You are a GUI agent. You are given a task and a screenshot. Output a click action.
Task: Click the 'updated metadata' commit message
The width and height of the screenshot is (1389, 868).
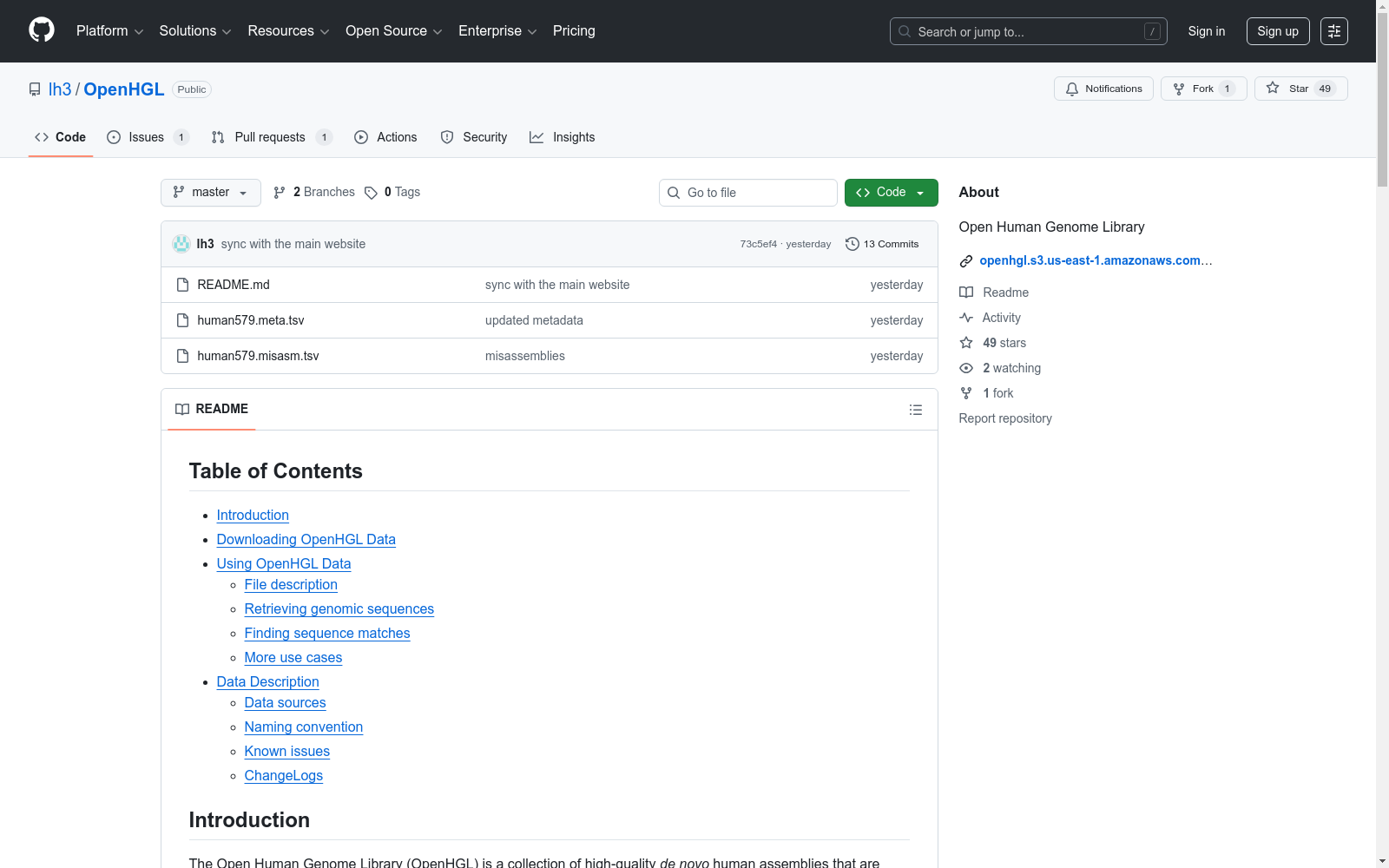(534, 320)
